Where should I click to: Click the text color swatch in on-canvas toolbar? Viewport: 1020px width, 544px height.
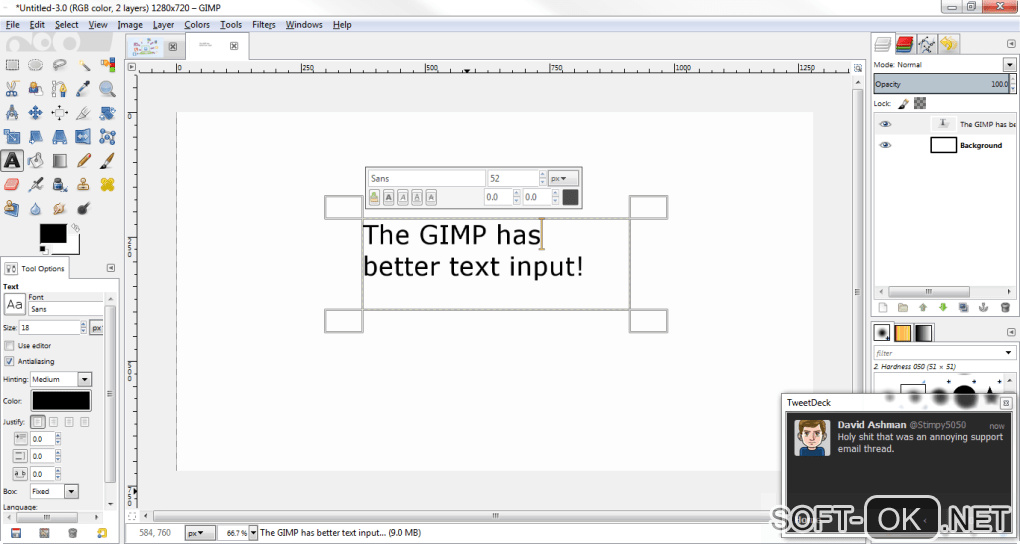click(570, 197)
